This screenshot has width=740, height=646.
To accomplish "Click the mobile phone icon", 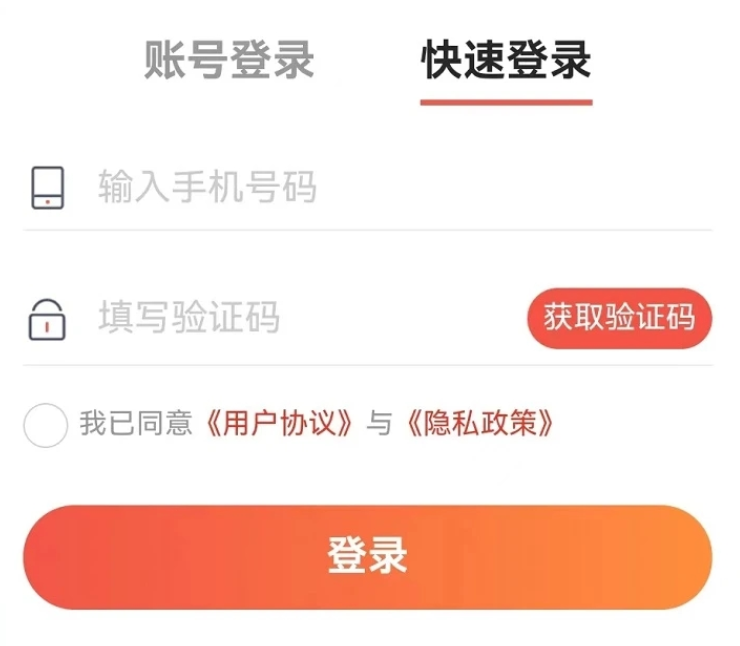I will [x=47, y=188].
